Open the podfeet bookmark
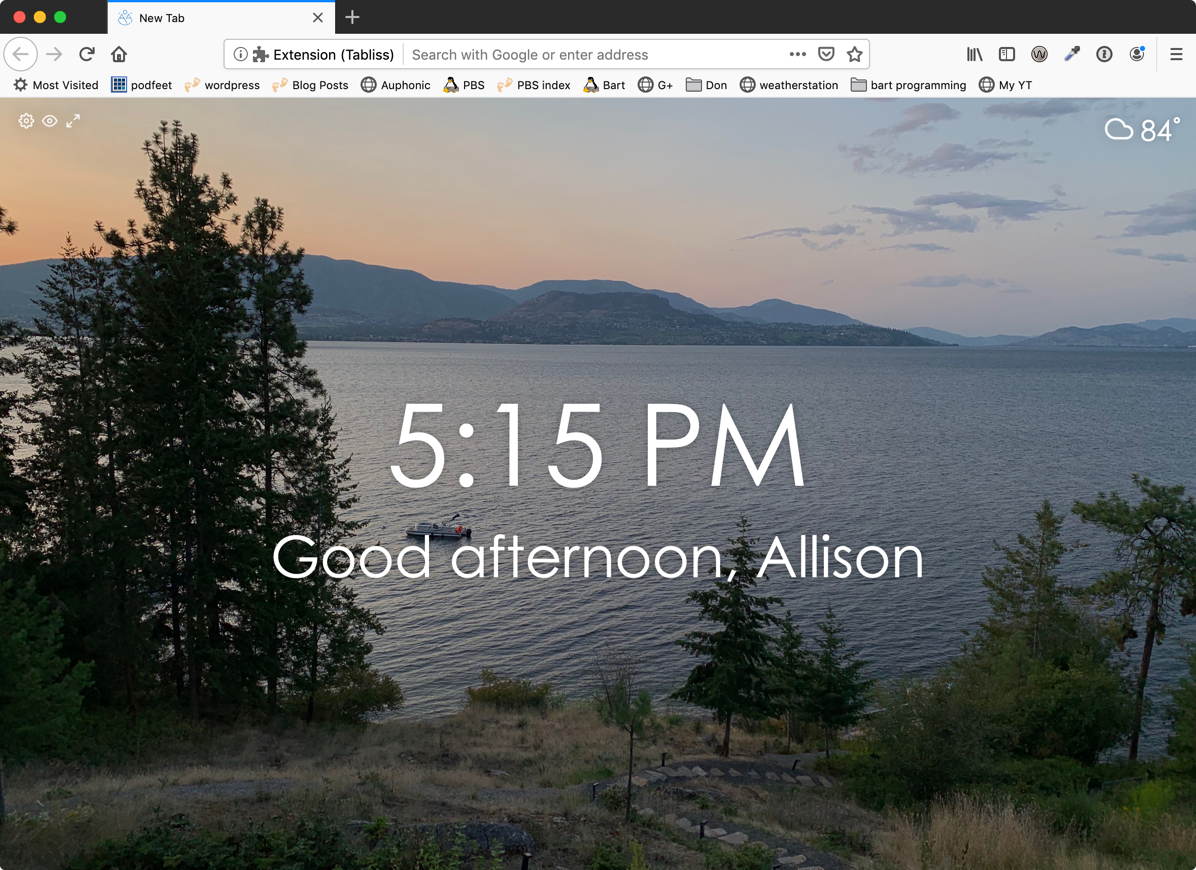Screen dimensions: 1196x870 pyautogui.click(x=141, y=85)
